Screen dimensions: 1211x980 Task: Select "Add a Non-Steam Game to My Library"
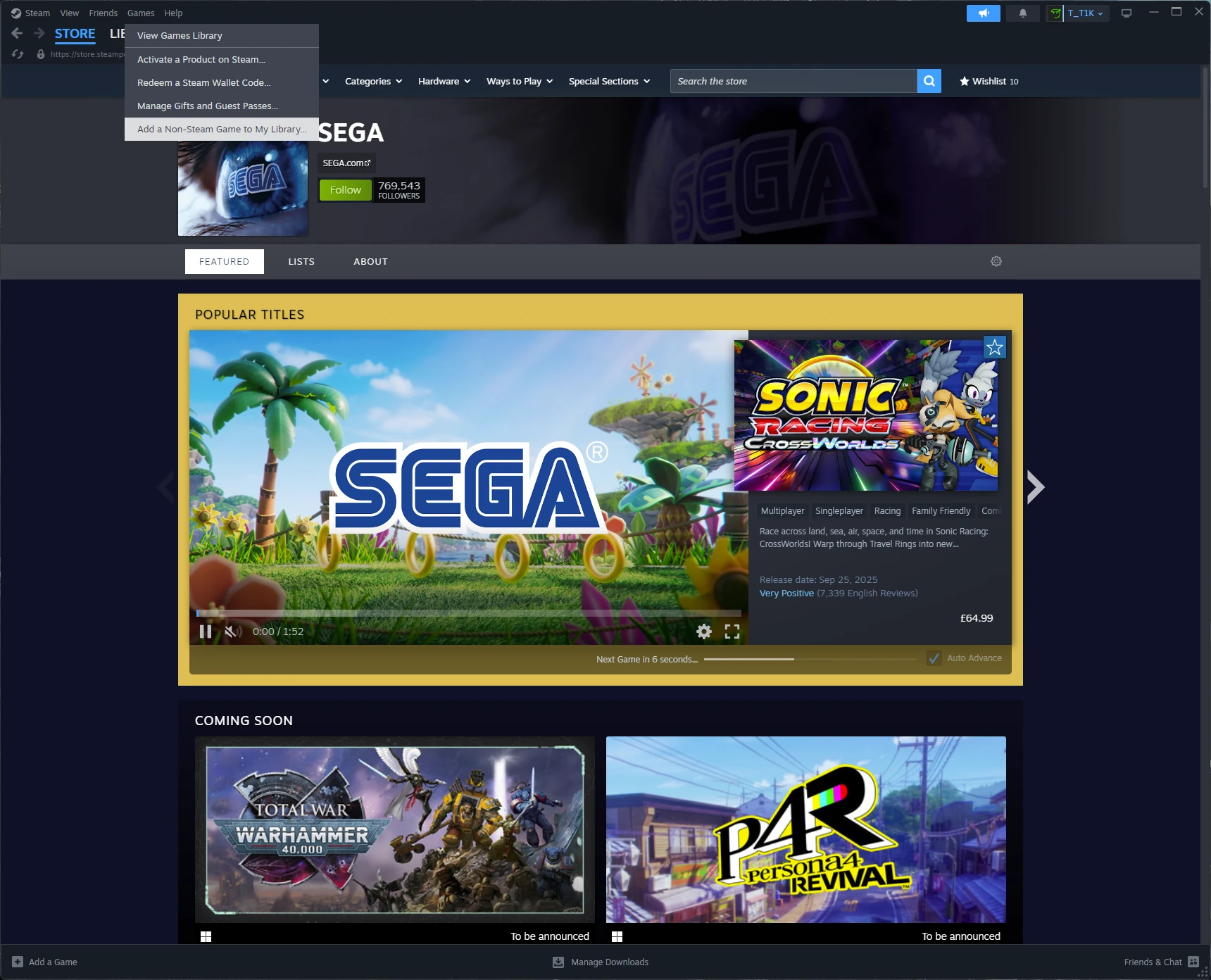tap(221, 129)
